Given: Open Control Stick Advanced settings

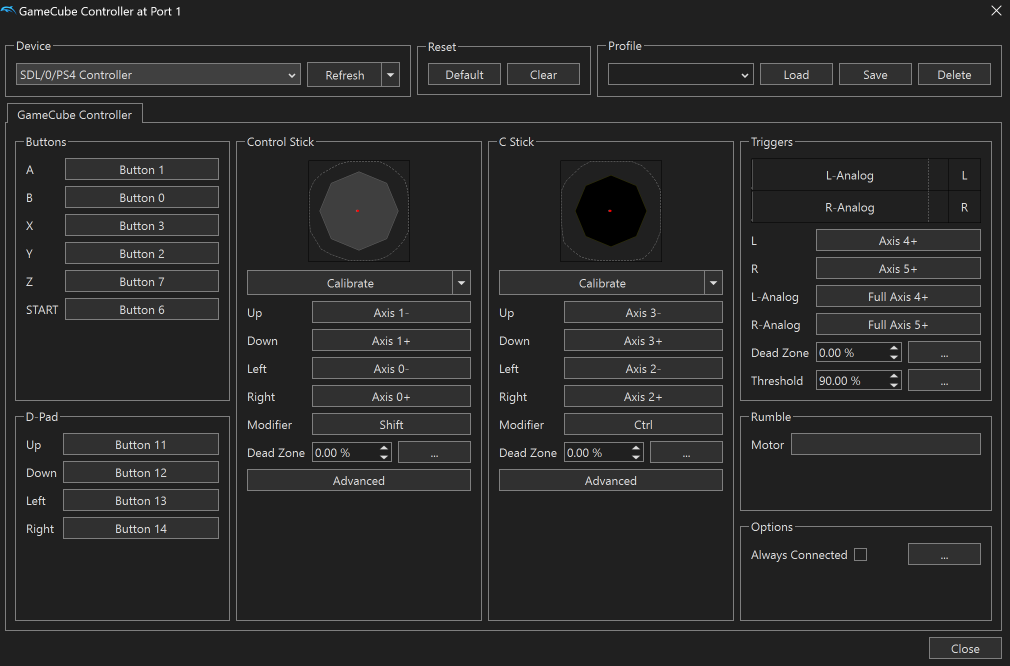Looking at the screenshot, I should pos(359,480).
